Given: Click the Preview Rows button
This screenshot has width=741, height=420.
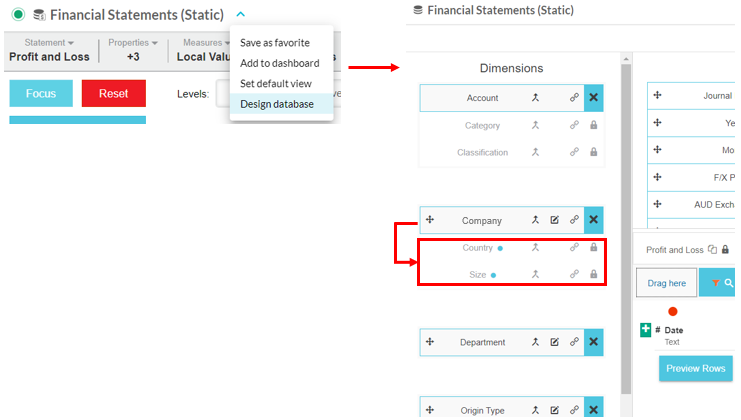Looking at the screenshot, I should [x=696, y=368].
